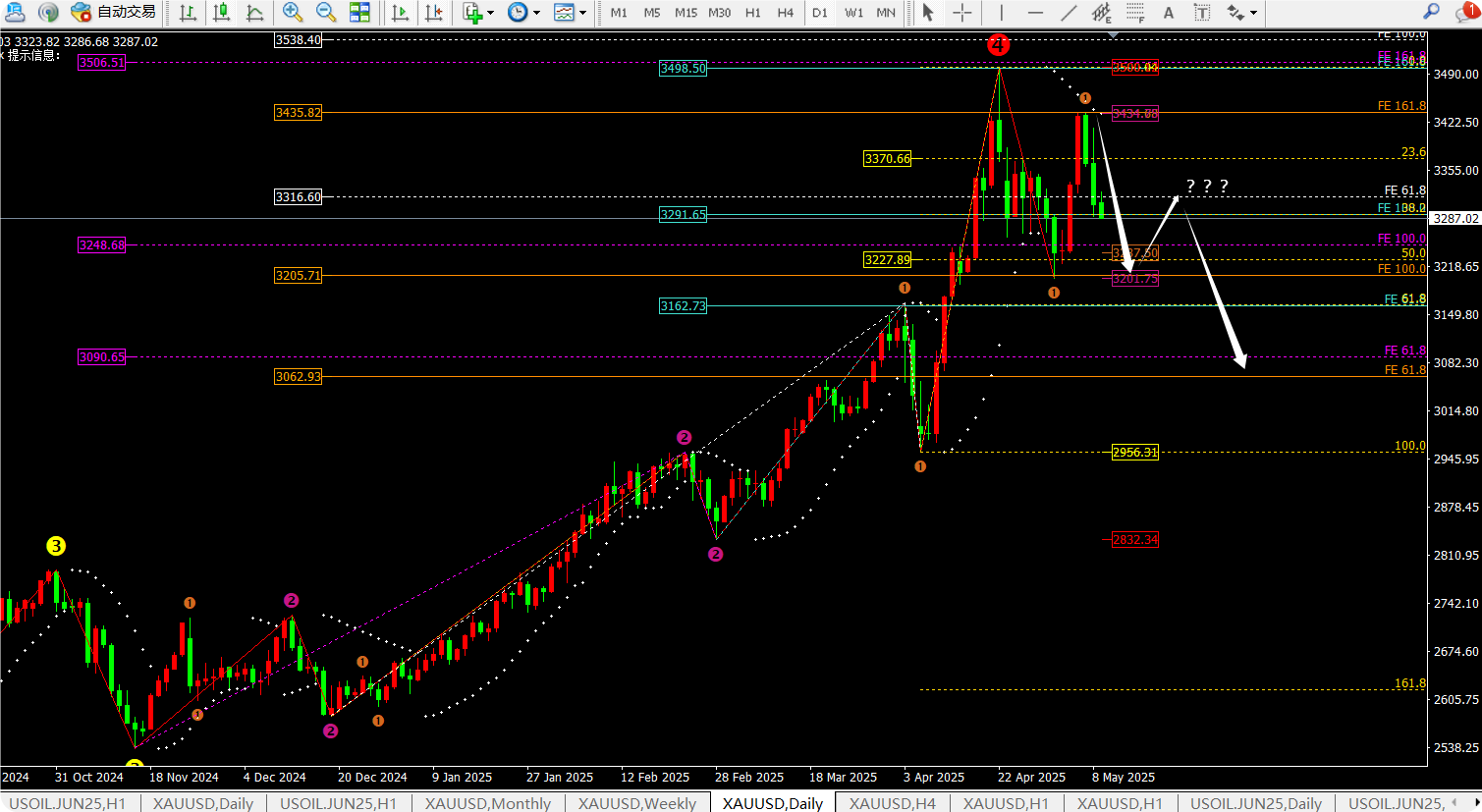Expand the periodicity clock dropdown arrow

(x=536, y=14)
